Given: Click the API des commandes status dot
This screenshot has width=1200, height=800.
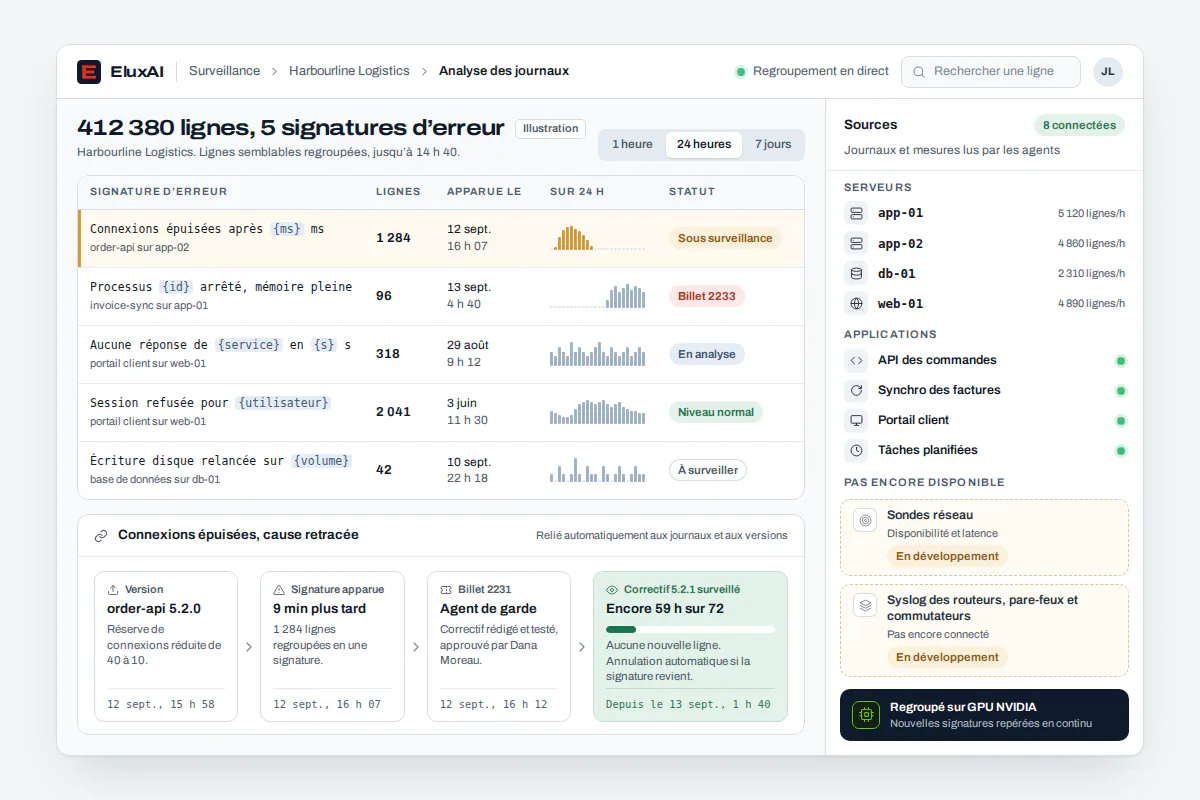Looking at the screenshot, I should (x=1121, y=360).
